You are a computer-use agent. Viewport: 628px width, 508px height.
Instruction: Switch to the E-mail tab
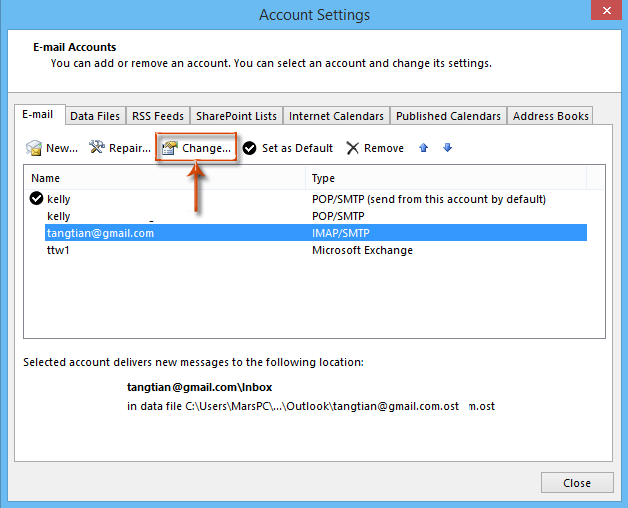[38, 115]
